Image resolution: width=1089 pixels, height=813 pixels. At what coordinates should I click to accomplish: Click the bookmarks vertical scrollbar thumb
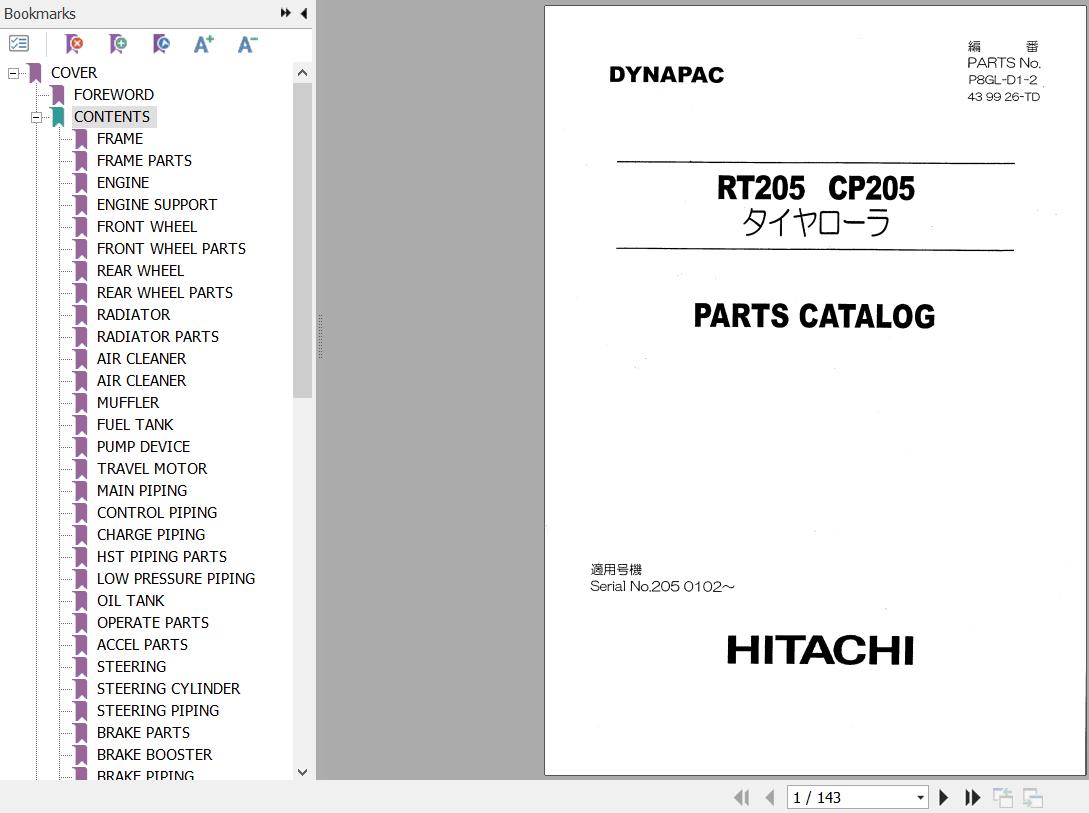[302, 240]
